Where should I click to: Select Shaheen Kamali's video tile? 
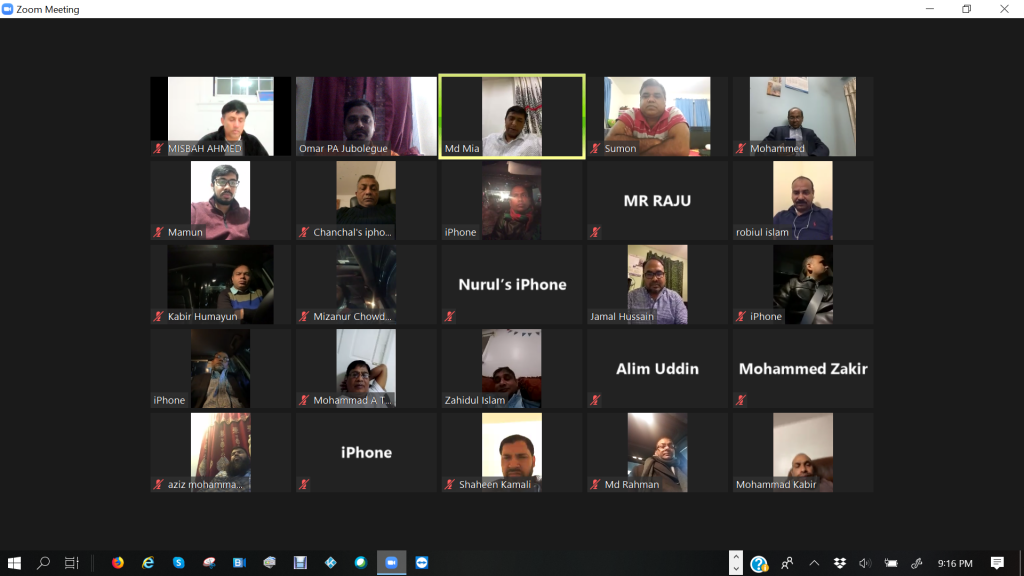pyautogui.click(x=512, y=452)
